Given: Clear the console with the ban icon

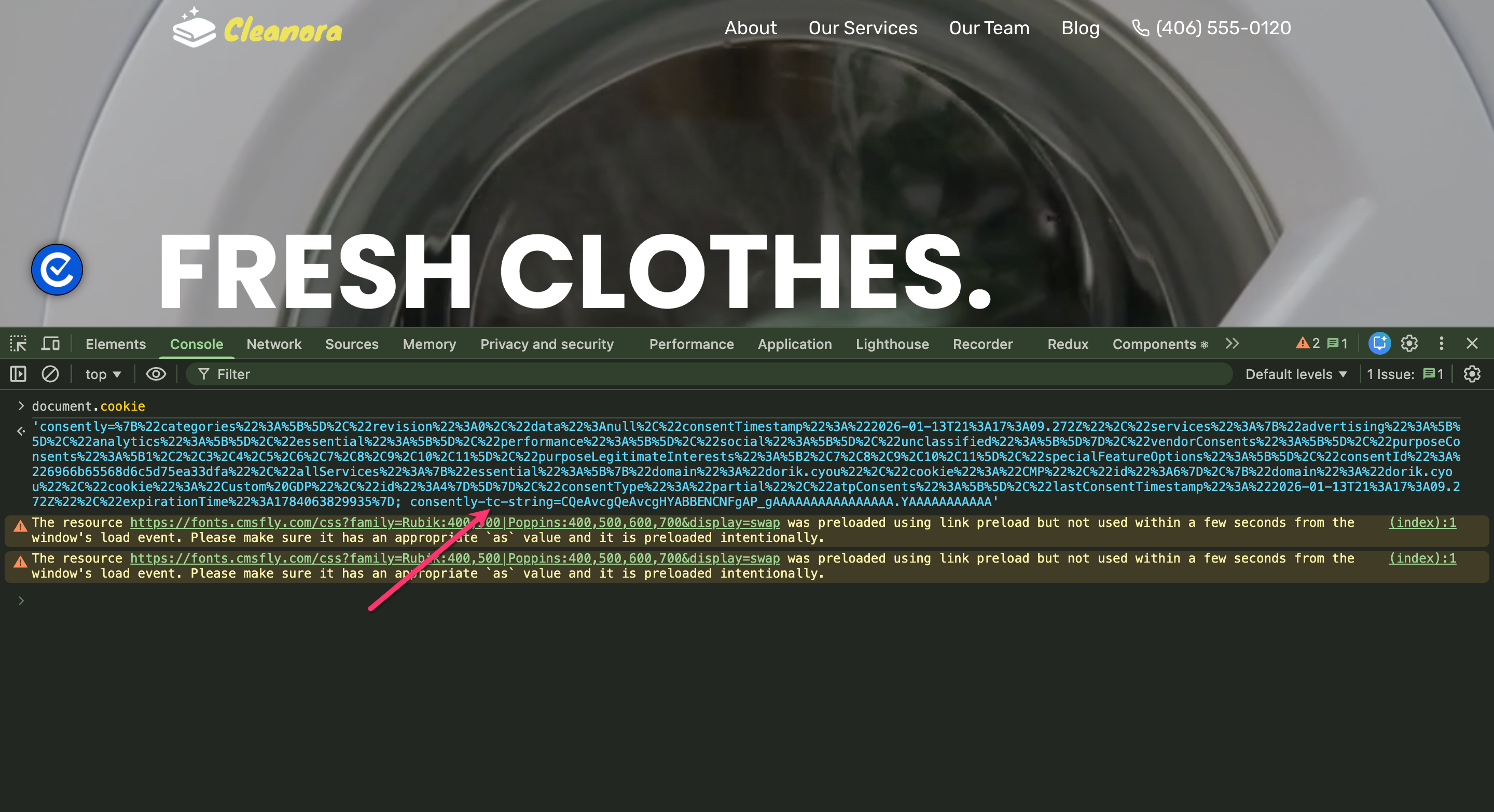Looking at the screenshot, I should [x=50, y=374].
